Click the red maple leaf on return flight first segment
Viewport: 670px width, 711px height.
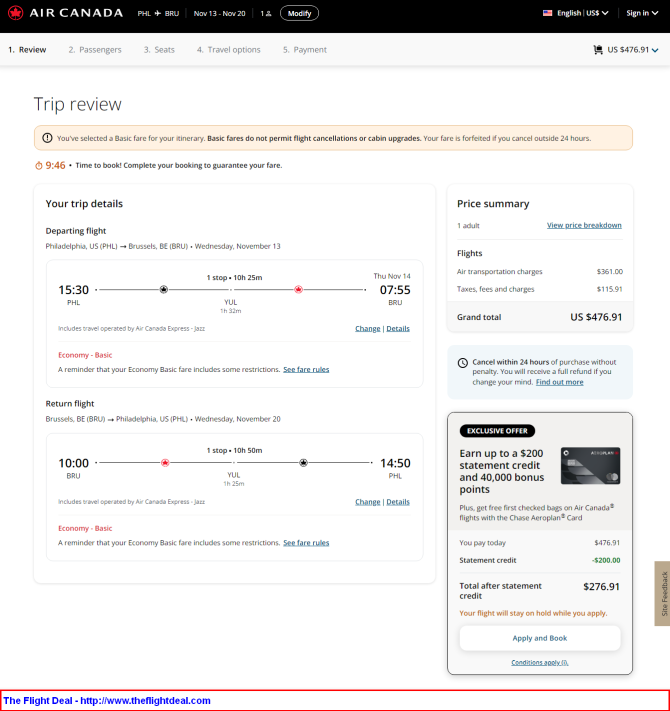click(165, 463)
